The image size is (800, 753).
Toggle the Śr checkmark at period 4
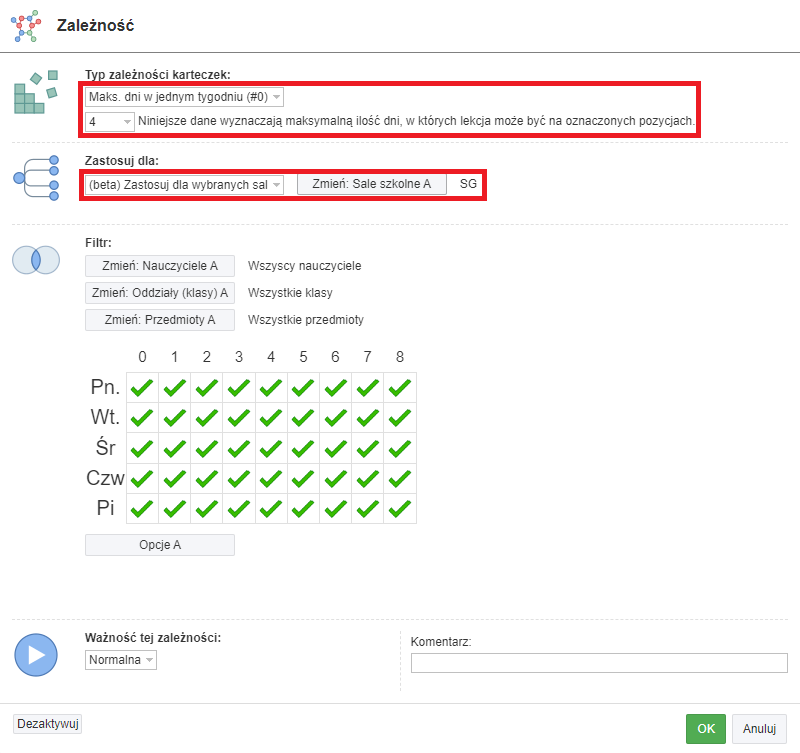click(271, 448)
